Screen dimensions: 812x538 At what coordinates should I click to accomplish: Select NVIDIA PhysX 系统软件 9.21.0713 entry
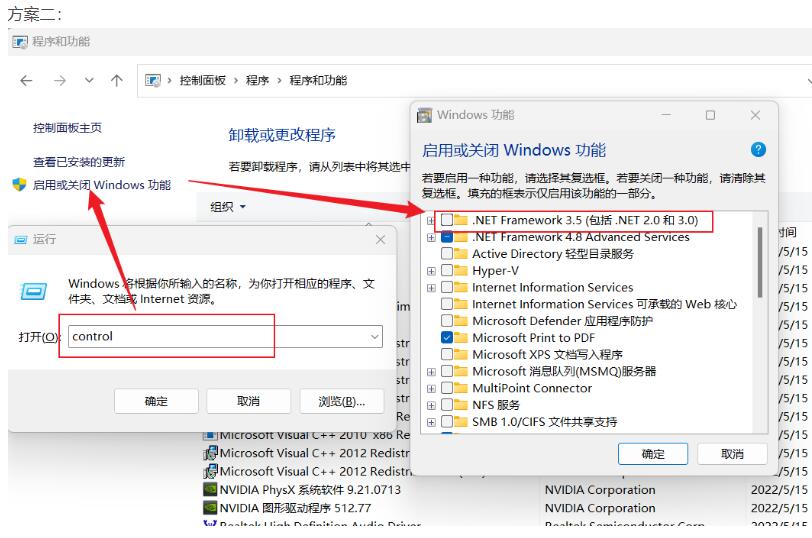310,490
